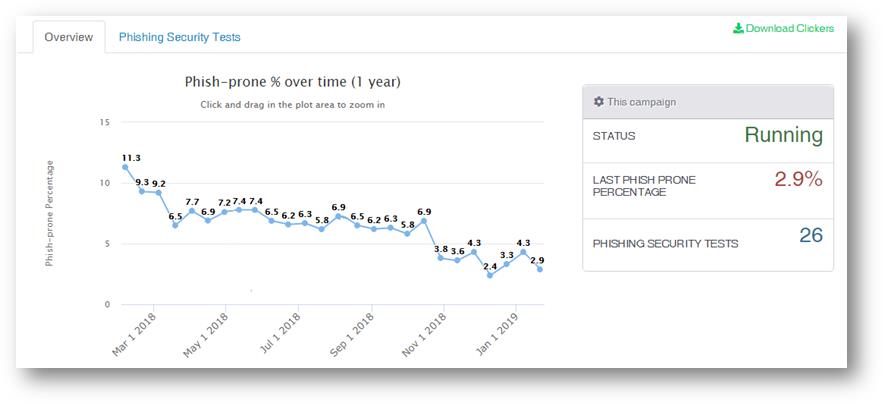The image size is (883, 404).
Task: Click the 2.4 lowest data point
Action: 490,275
